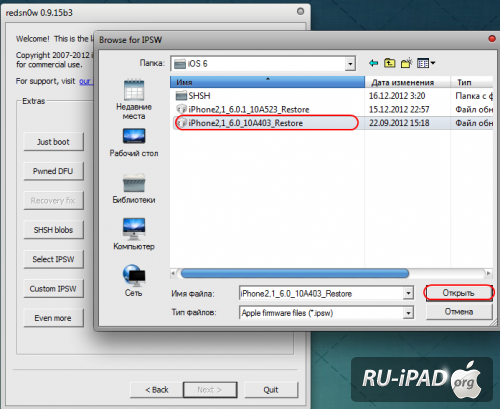Open Библиотеки sidebar location
The image size is (500, 409).
click(134, 189)
